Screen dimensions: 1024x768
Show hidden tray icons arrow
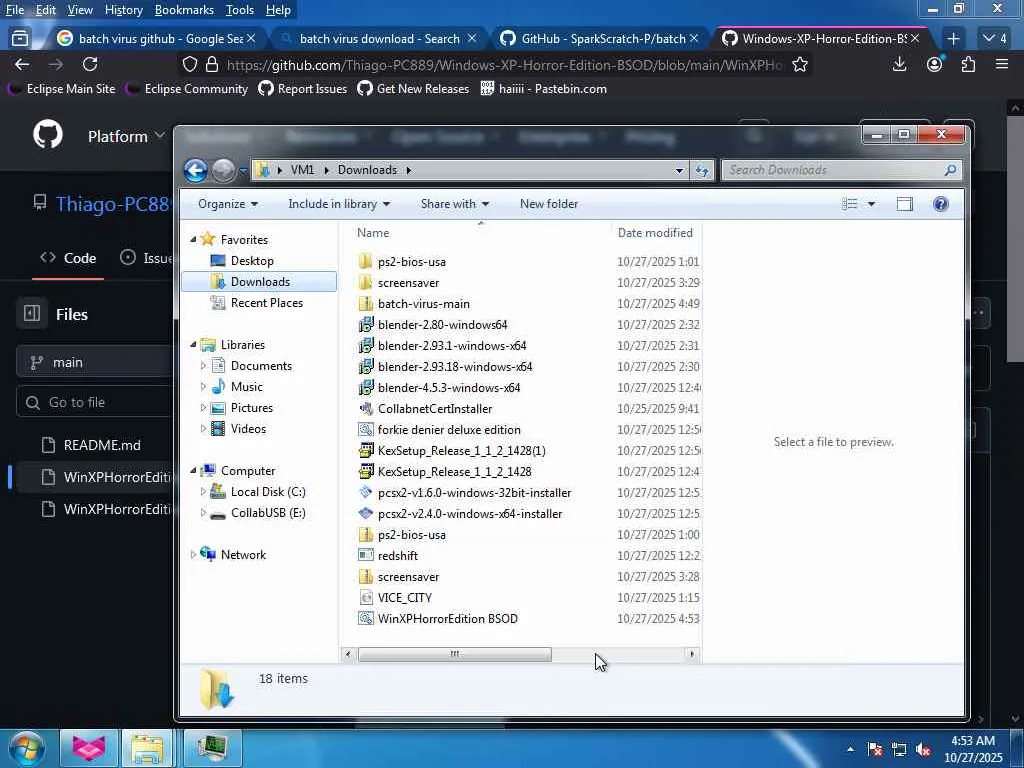(x=850, y=749)
